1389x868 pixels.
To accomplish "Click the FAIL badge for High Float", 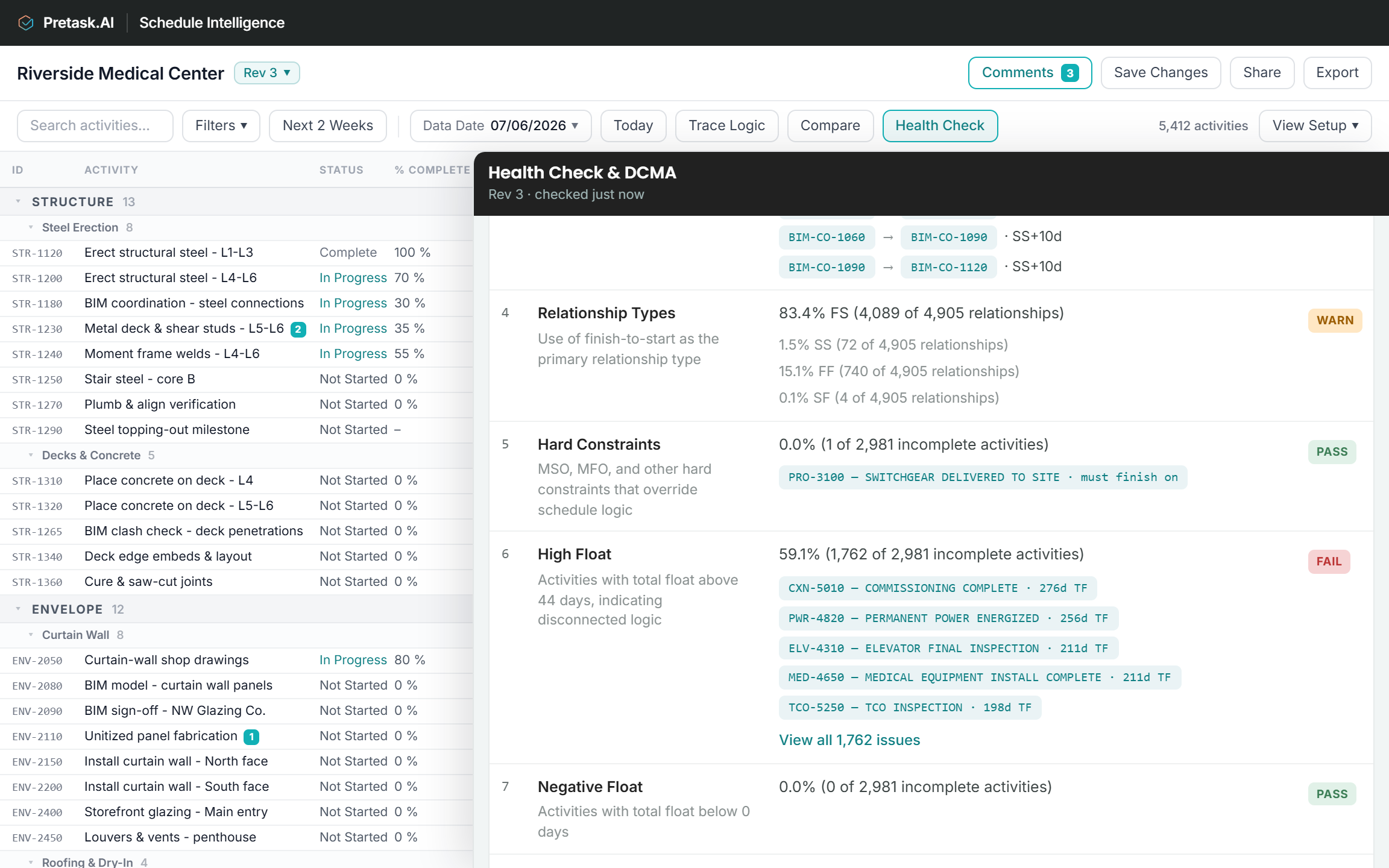I will pyautogui.click(x=1329, y=562).
